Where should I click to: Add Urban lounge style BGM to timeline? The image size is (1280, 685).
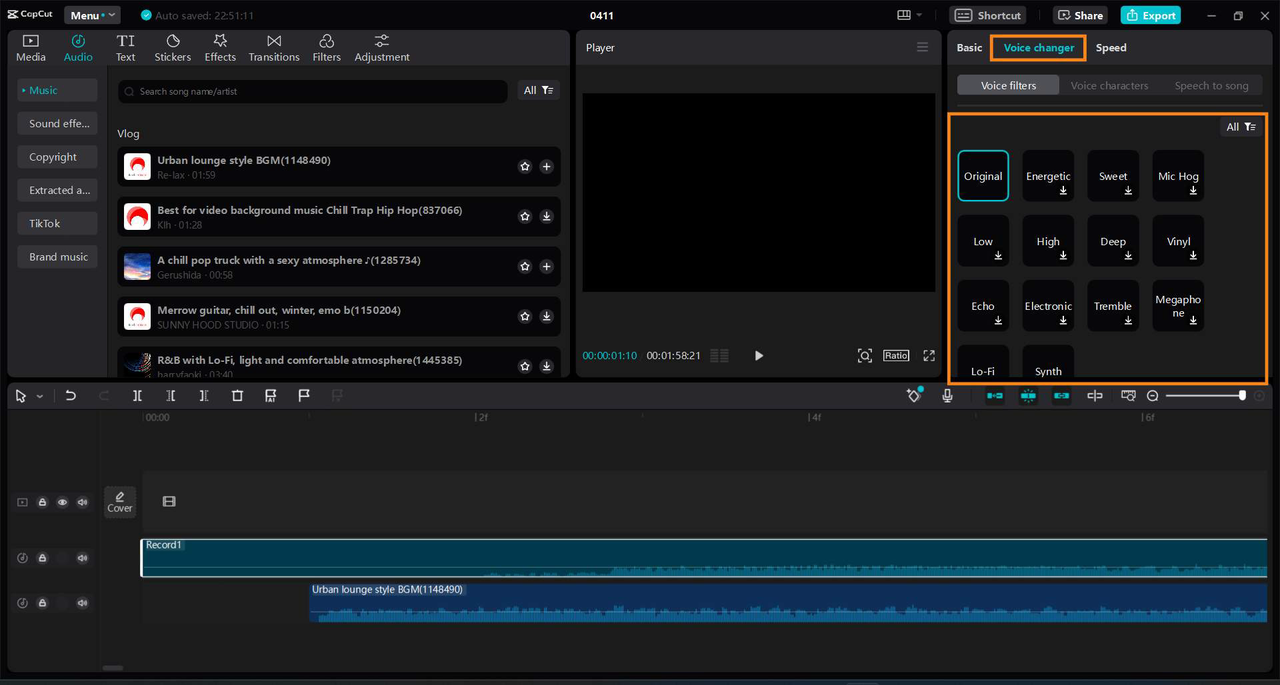point(546,167)
